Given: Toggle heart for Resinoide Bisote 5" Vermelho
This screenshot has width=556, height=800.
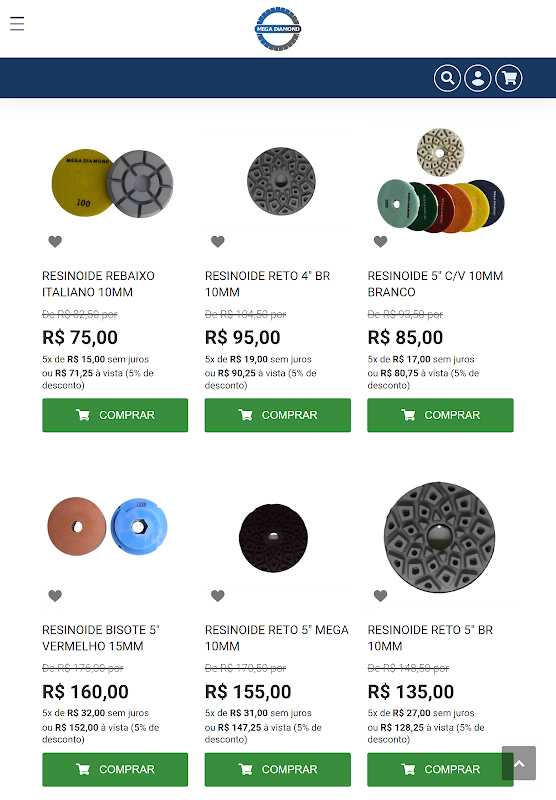Looking at the screenshot, I should coord(55,595).
